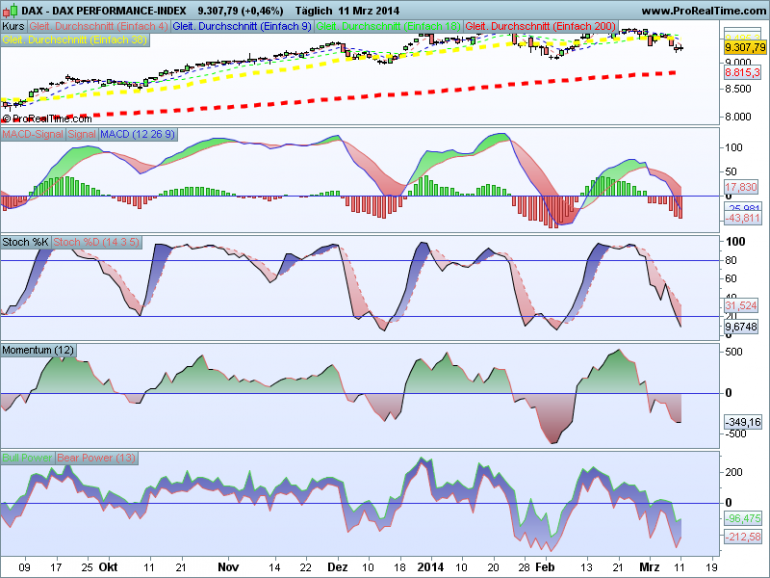Click the Stochastic %D value 31,524

click(742, 305)
